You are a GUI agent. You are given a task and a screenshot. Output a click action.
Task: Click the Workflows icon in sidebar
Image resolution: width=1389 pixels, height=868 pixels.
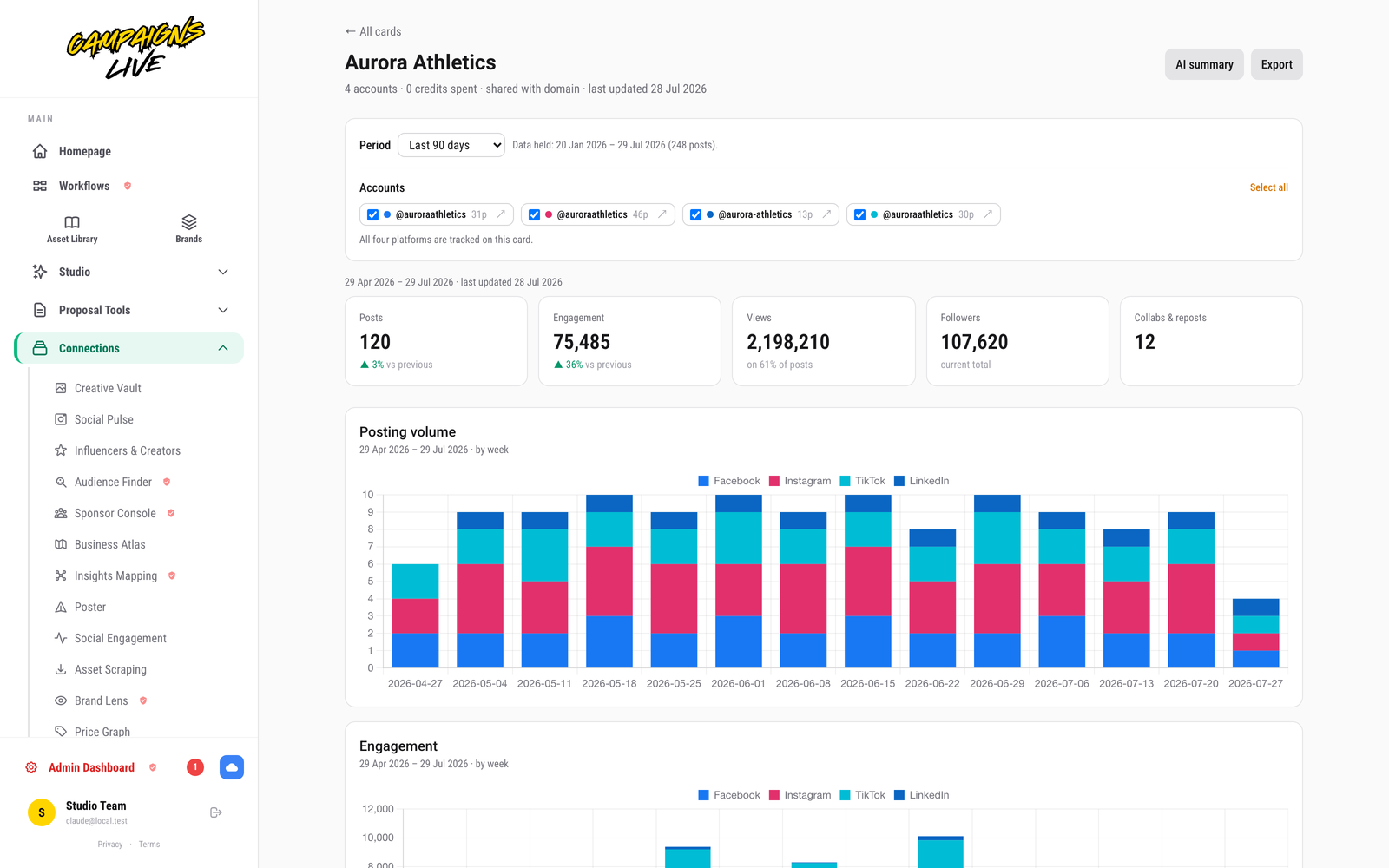click(40, 186)
